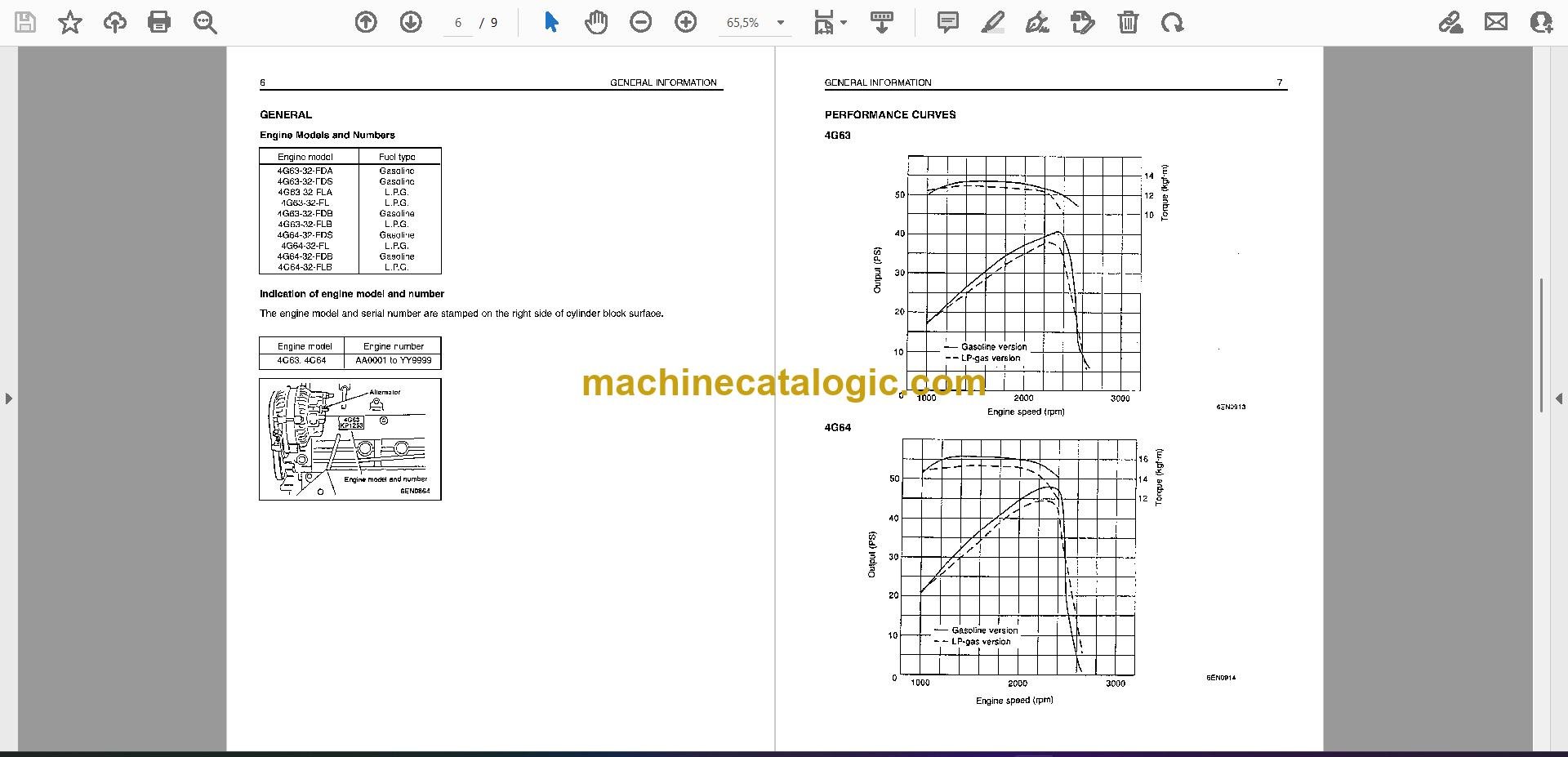Viewport: 1568px width, 757px height.
Task: Click the vertical scrollbar thumb
Action: coord(1541,344)
